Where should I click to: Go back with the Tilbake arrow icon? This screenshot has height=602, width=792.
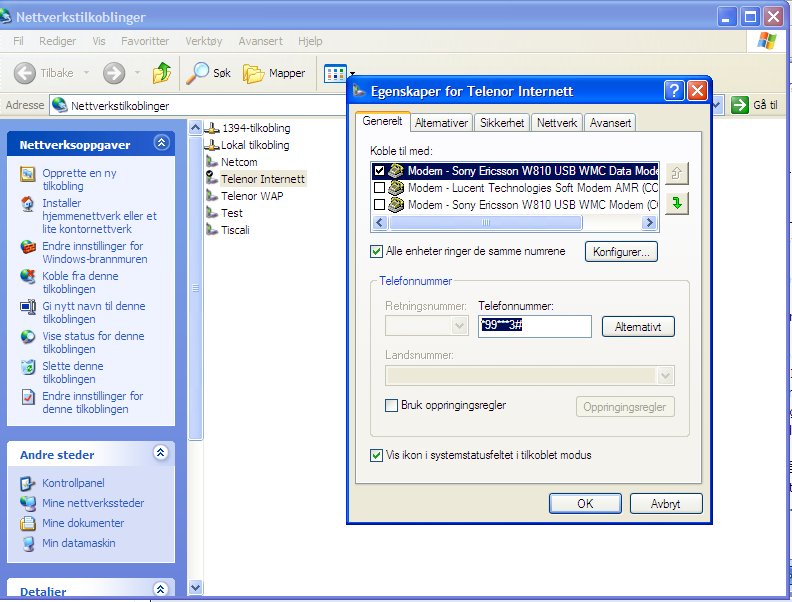pos(24,73)
